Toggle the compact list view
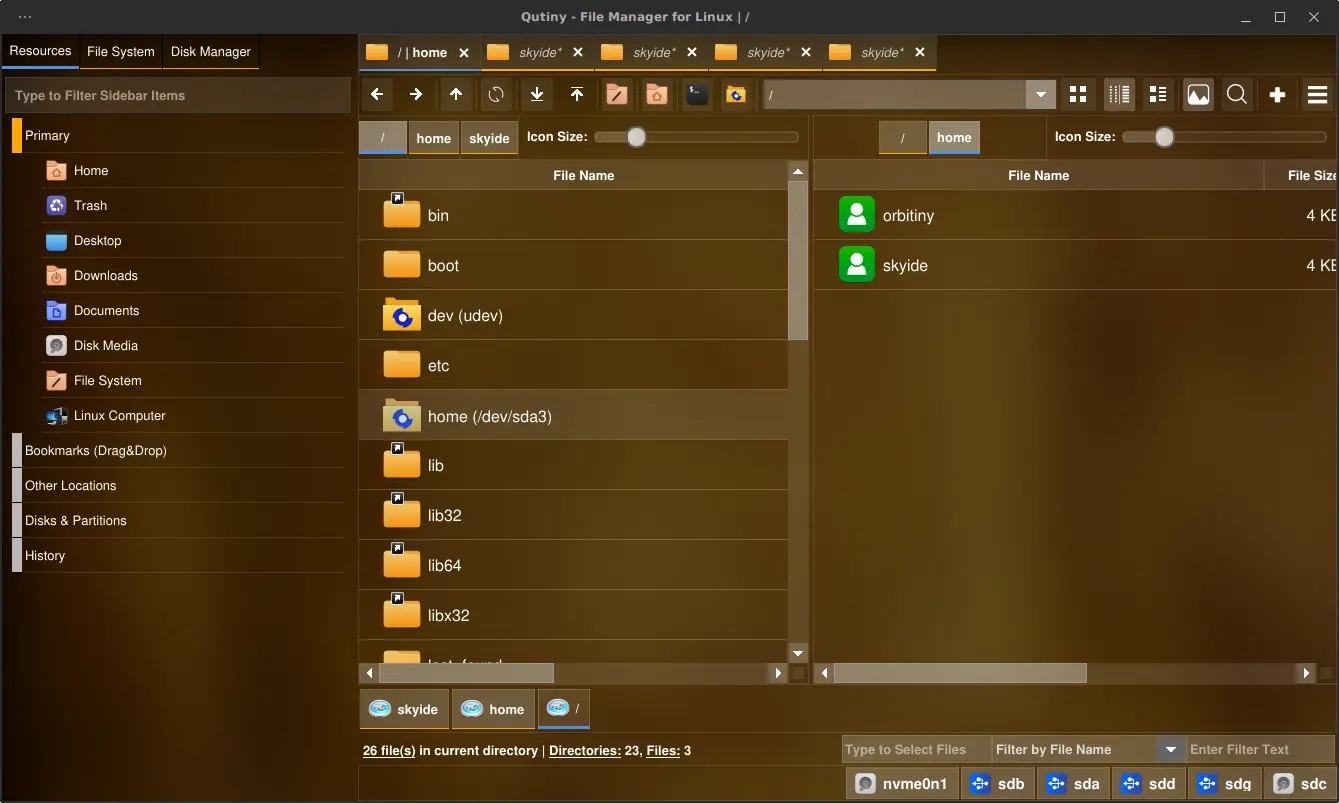The image size is (1339, 803). 1158,95
